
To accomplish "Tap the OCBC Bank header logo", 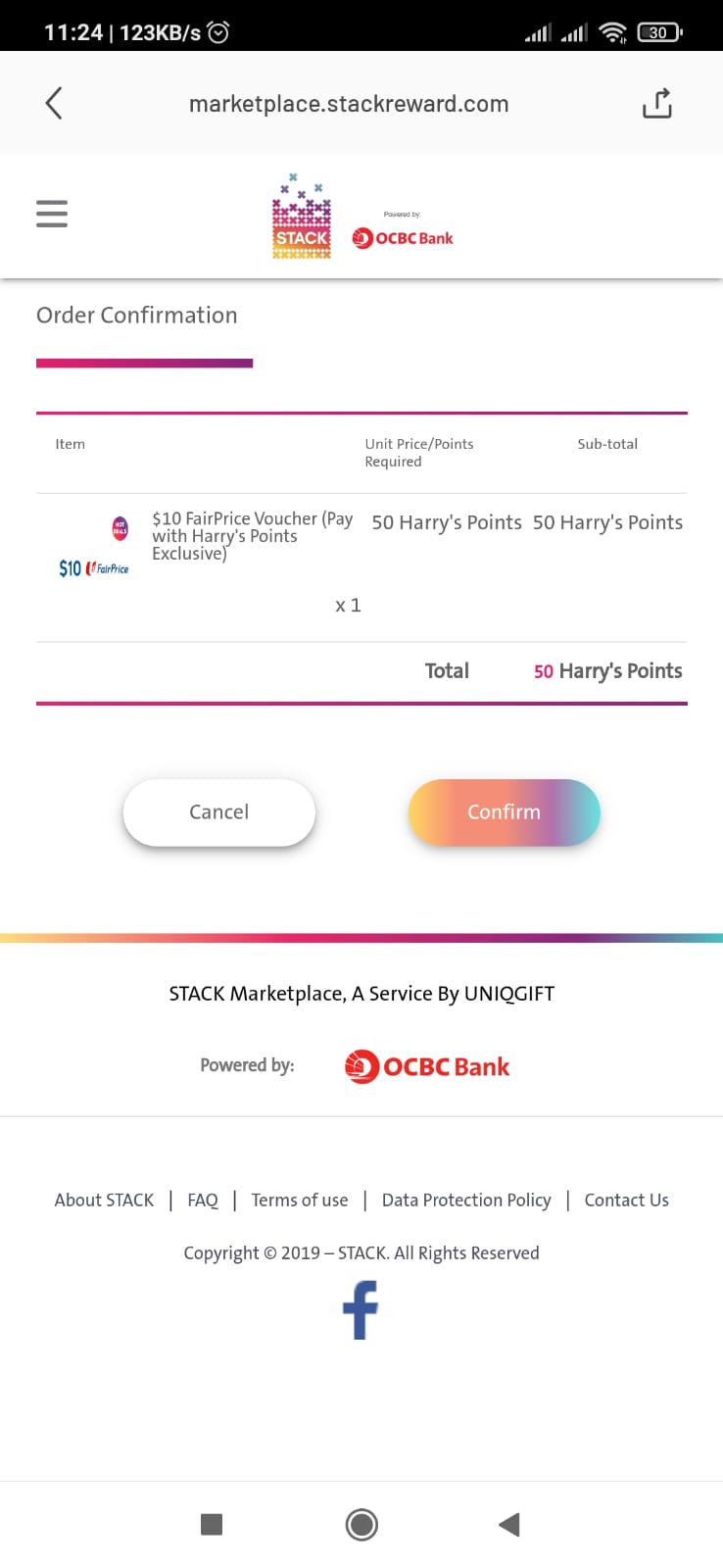I will tap(403, 237).
